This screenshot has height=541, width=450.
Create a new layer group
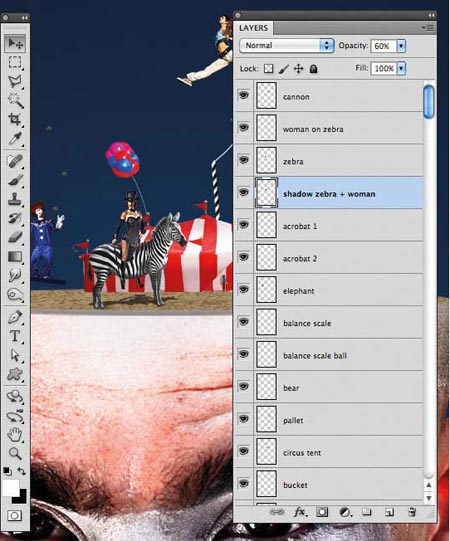point(367,512)
